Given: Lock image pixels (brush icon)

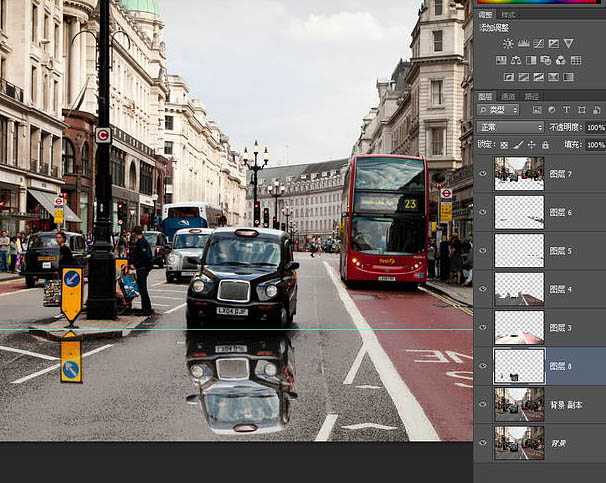Looking at the screenshot, I should 518,145.
